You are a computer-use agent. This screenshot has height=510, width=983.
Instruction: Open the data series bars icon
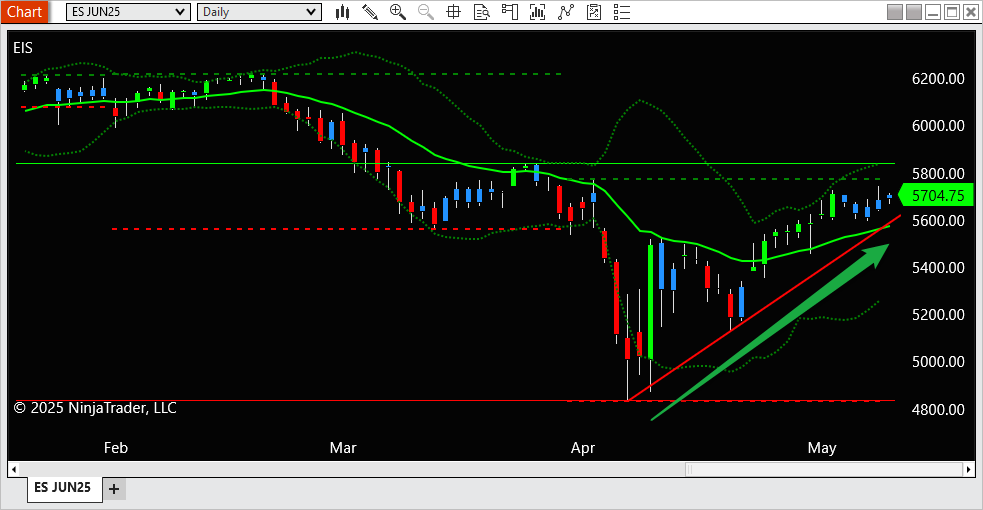[537, 12]
